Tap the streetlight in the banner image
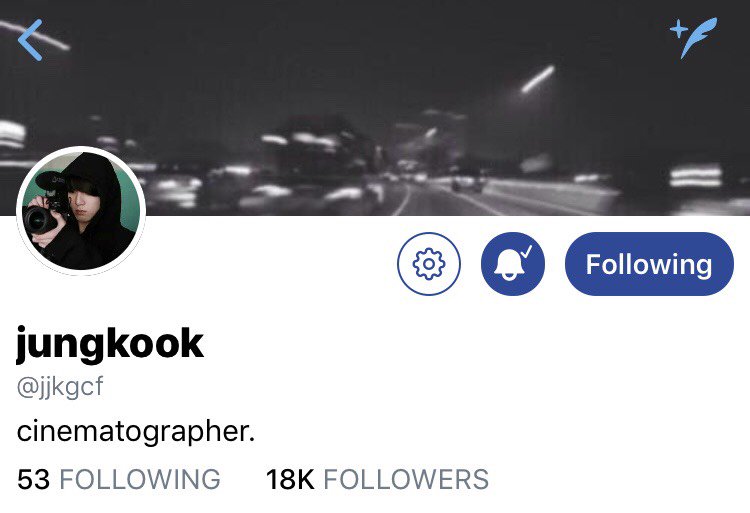This screenshot has width=750, height=513. [538, 78]
